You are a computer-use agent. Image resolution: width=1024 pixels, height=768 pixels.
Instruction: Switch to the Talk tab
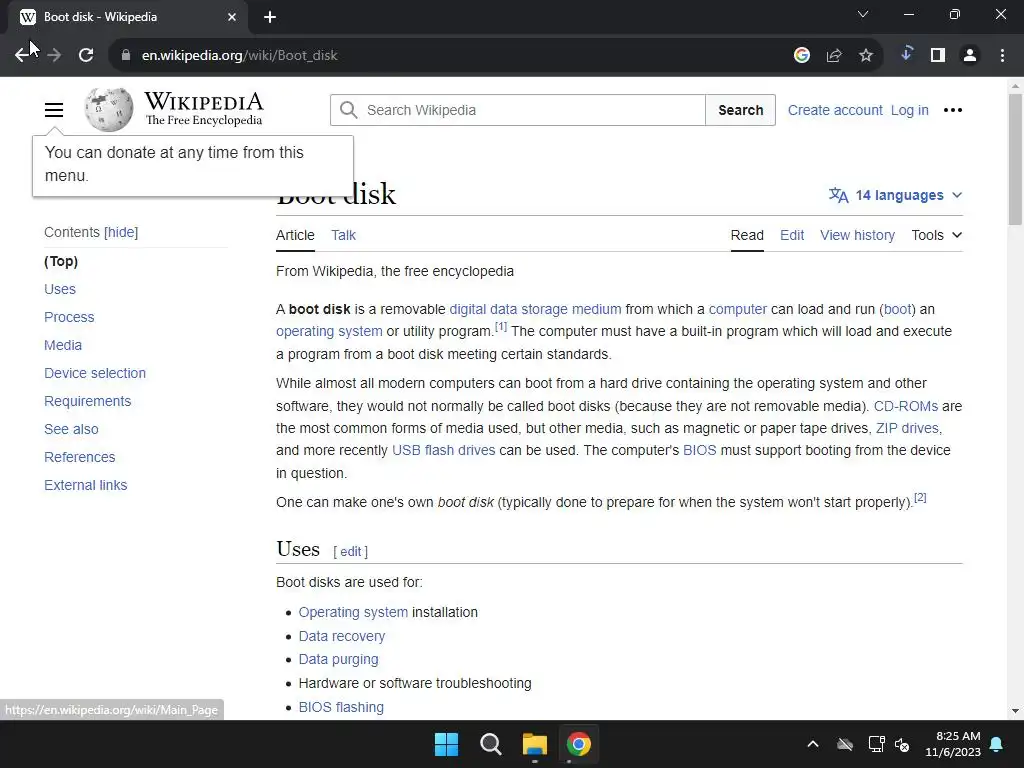(x=344, y=235)
